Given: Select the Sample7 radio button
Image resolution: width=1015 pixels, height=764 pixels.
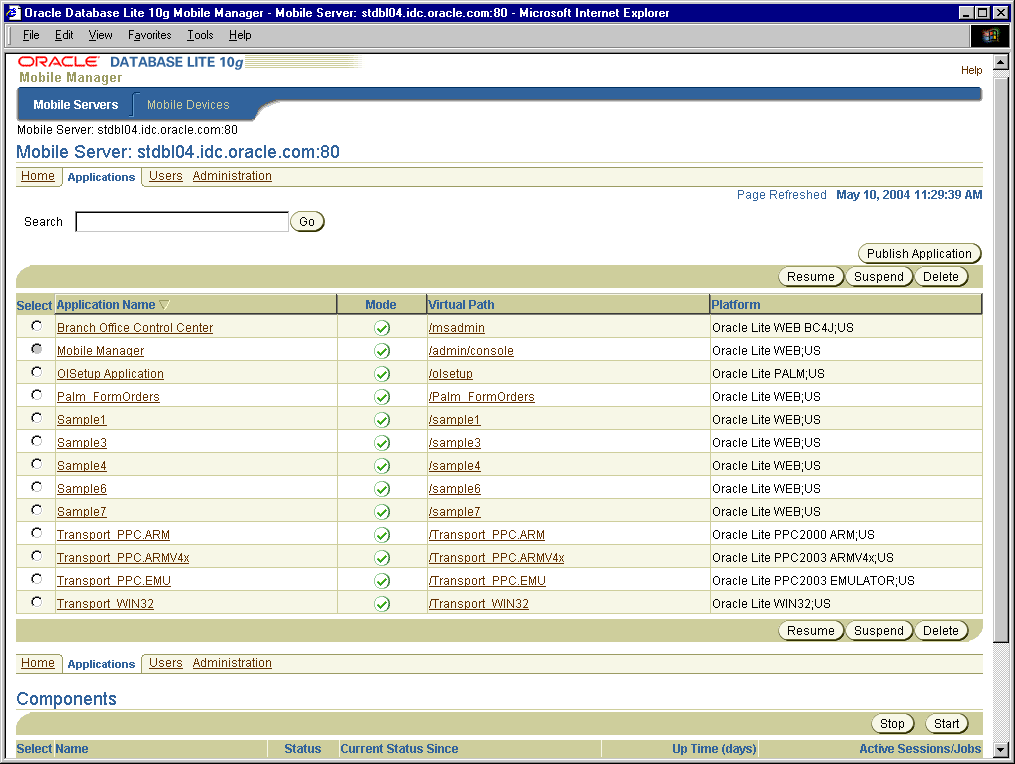Looking at the screenshot, I should coord(36,510).
